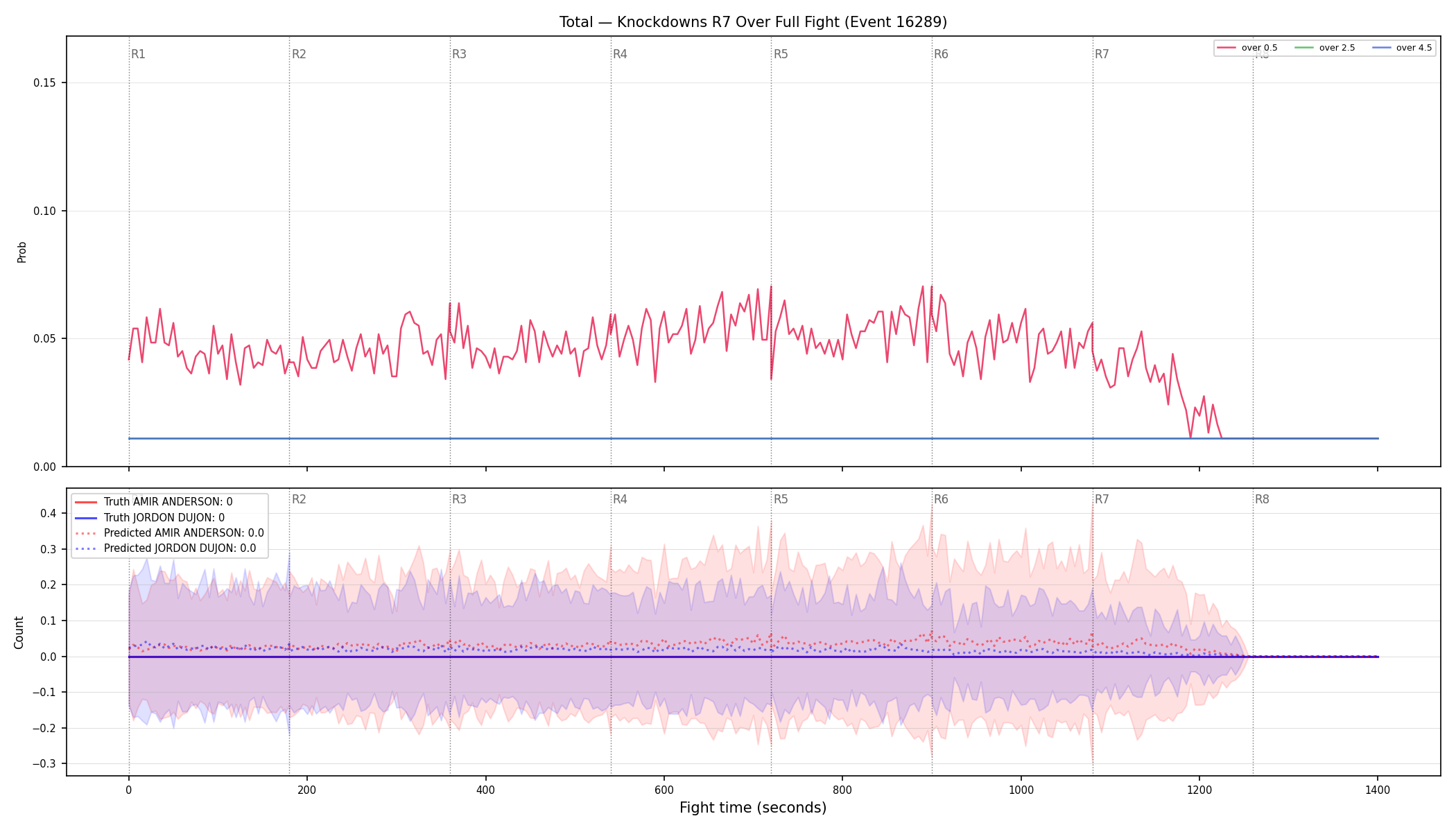1456x832 pixels.
Task: Click the −0.2 tick on the Count axis
Action: coord(43,728)
